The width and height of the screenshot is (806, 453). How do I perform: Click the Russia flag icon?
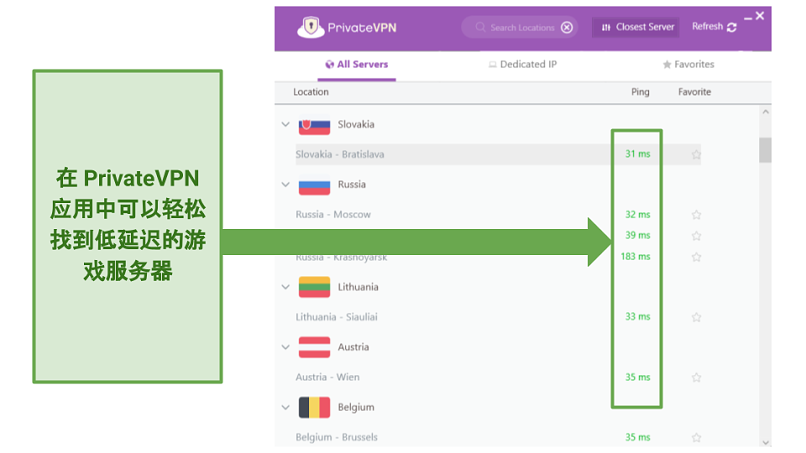point(314,185)
